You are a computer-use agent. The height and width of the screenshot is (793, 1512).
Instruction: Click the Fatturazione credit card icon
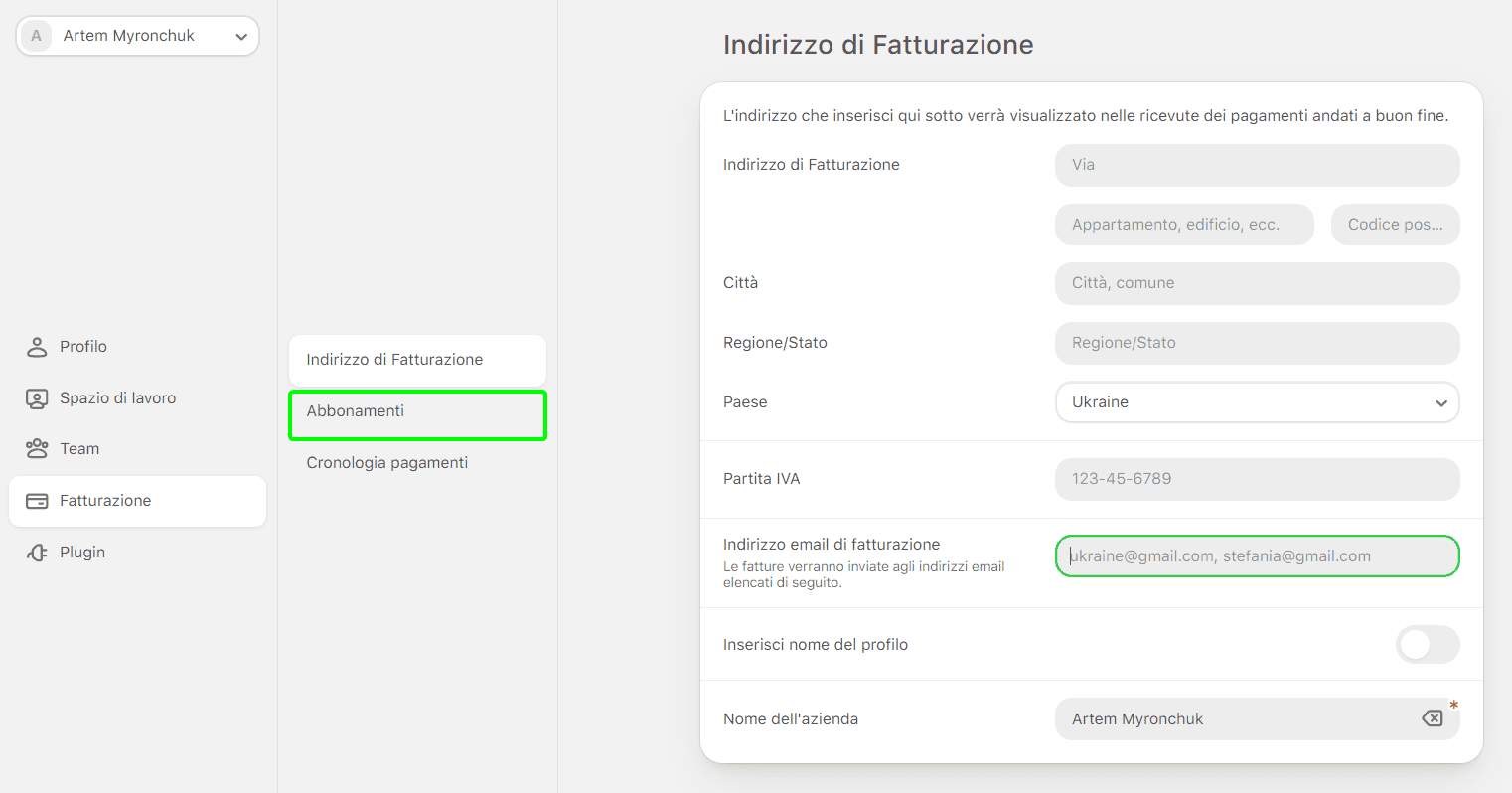37,500
